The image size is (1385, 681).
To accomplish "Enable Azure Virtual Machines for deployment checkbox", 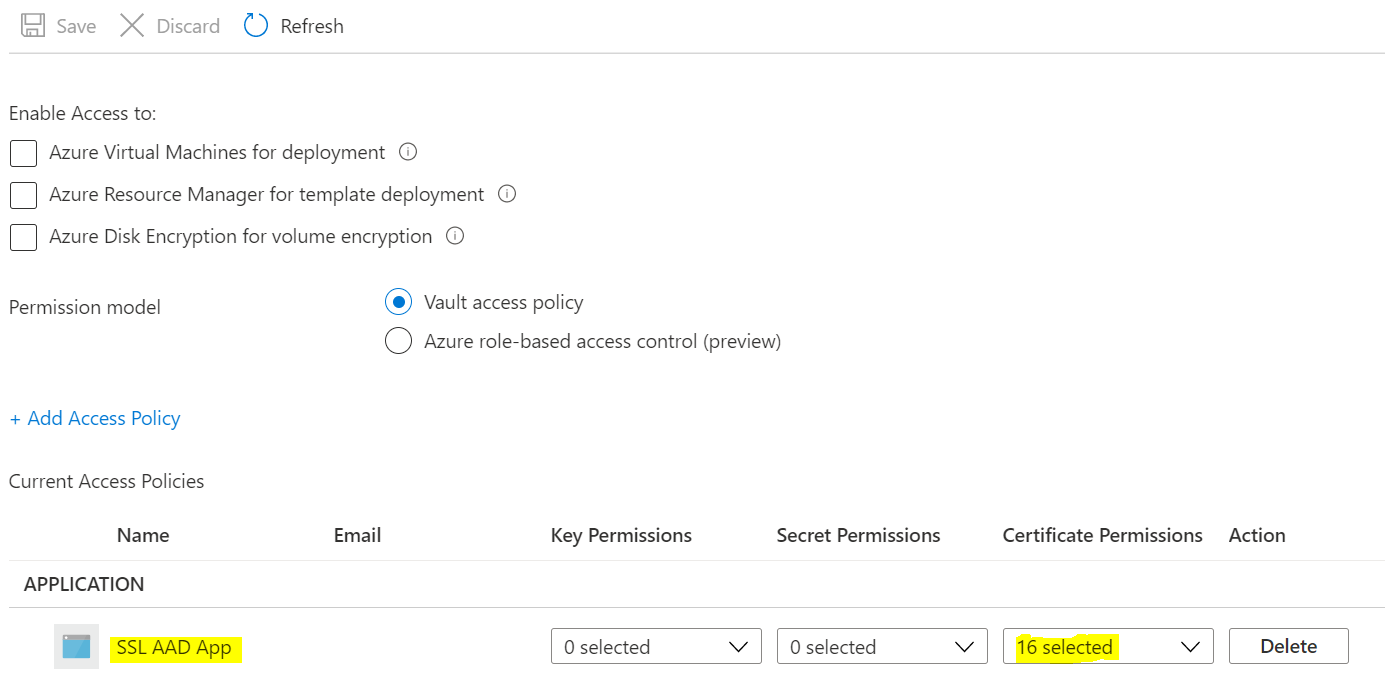I will (23, 153).
